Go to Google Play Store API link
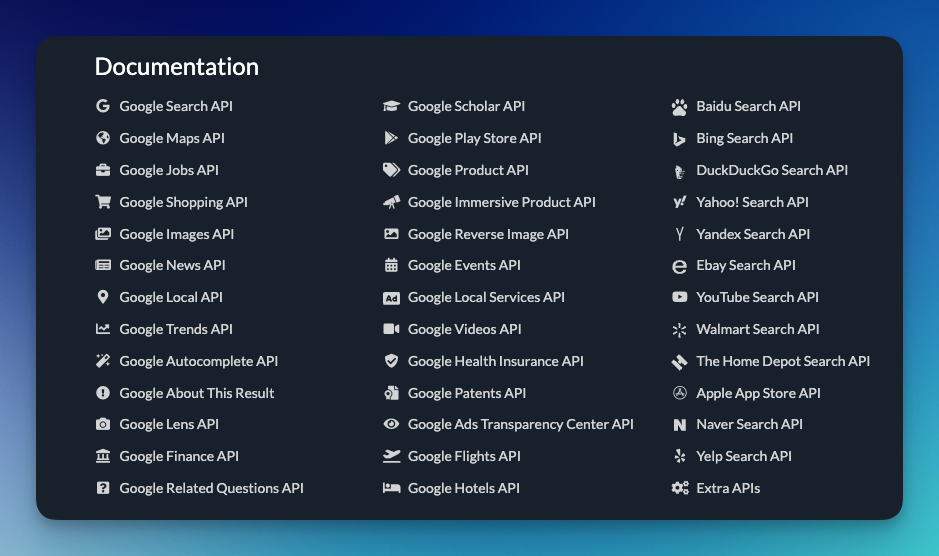Viewport: 939px width, 556px height. coord(474,138)
